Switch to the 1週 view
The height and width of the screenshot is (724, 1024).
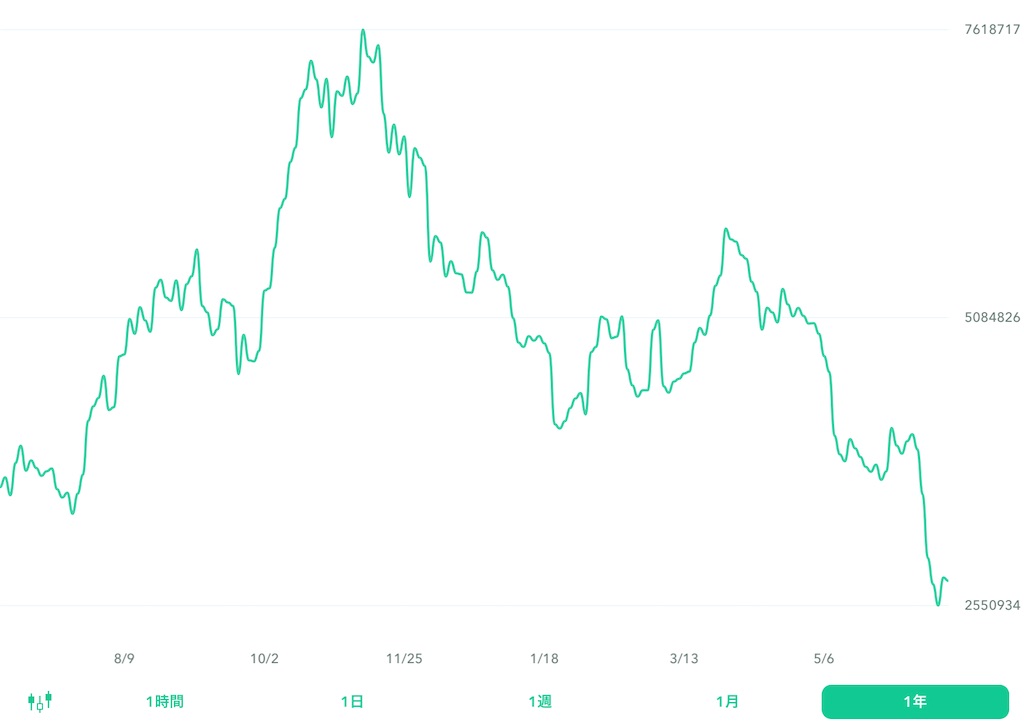click(x=541, y=701)
